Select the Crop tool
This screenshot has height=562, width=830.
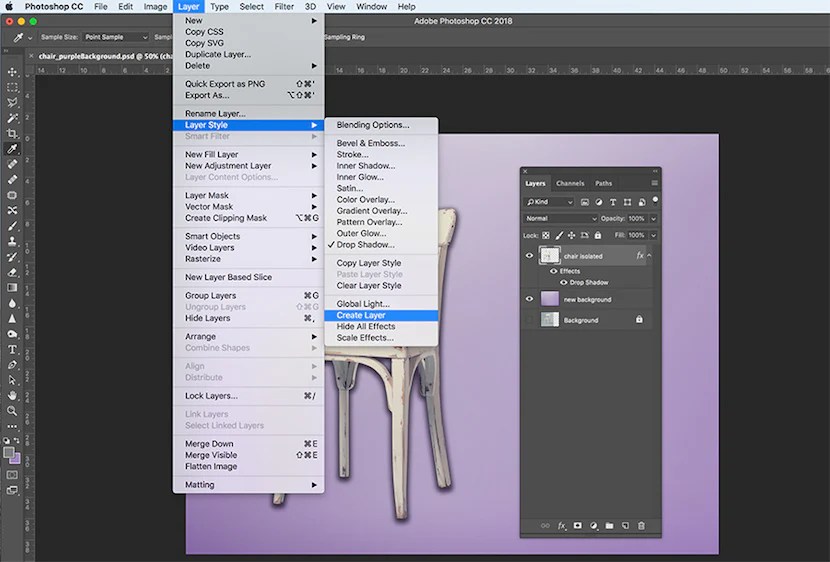click(x=12, y=133)
